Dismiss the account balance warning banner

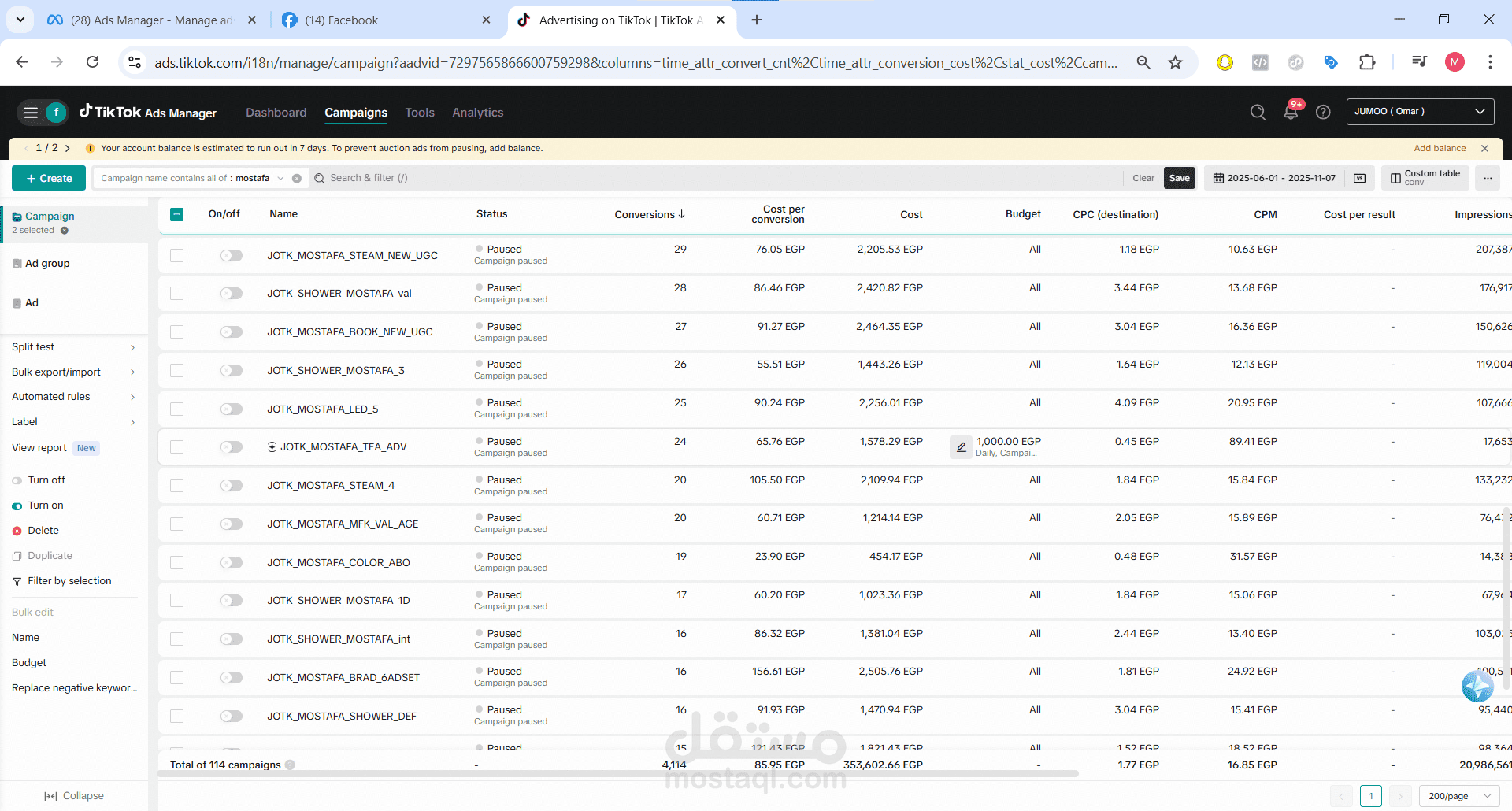1484,148
